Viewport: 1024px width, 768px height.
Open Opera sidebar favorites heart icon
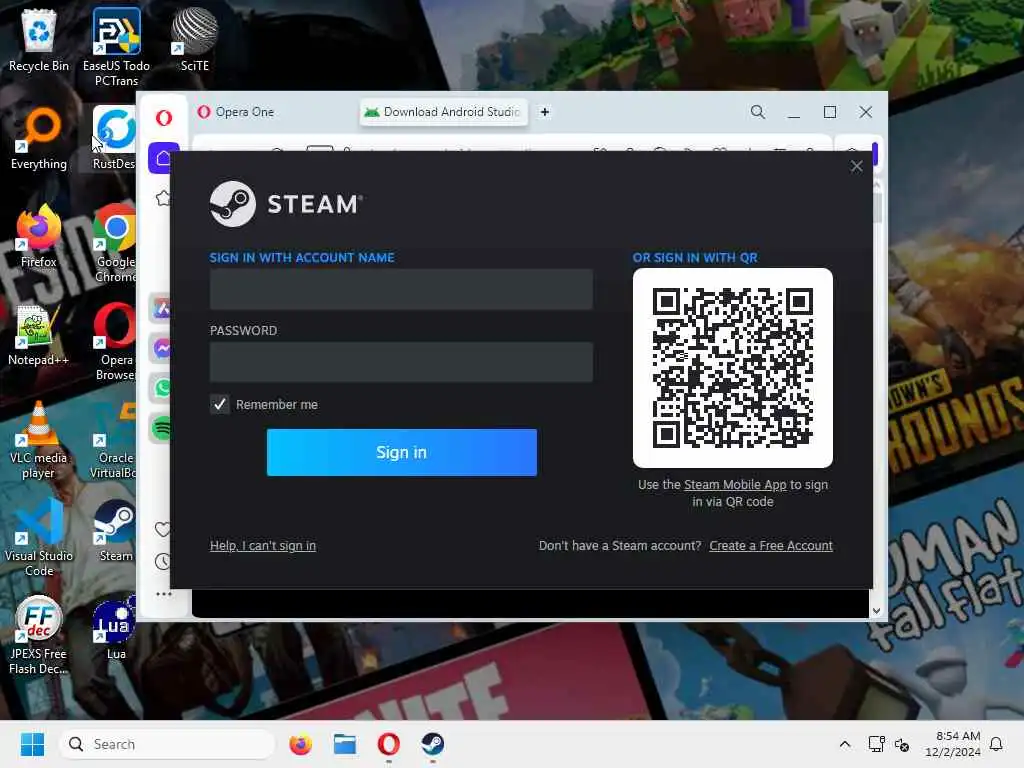(162, 528)
